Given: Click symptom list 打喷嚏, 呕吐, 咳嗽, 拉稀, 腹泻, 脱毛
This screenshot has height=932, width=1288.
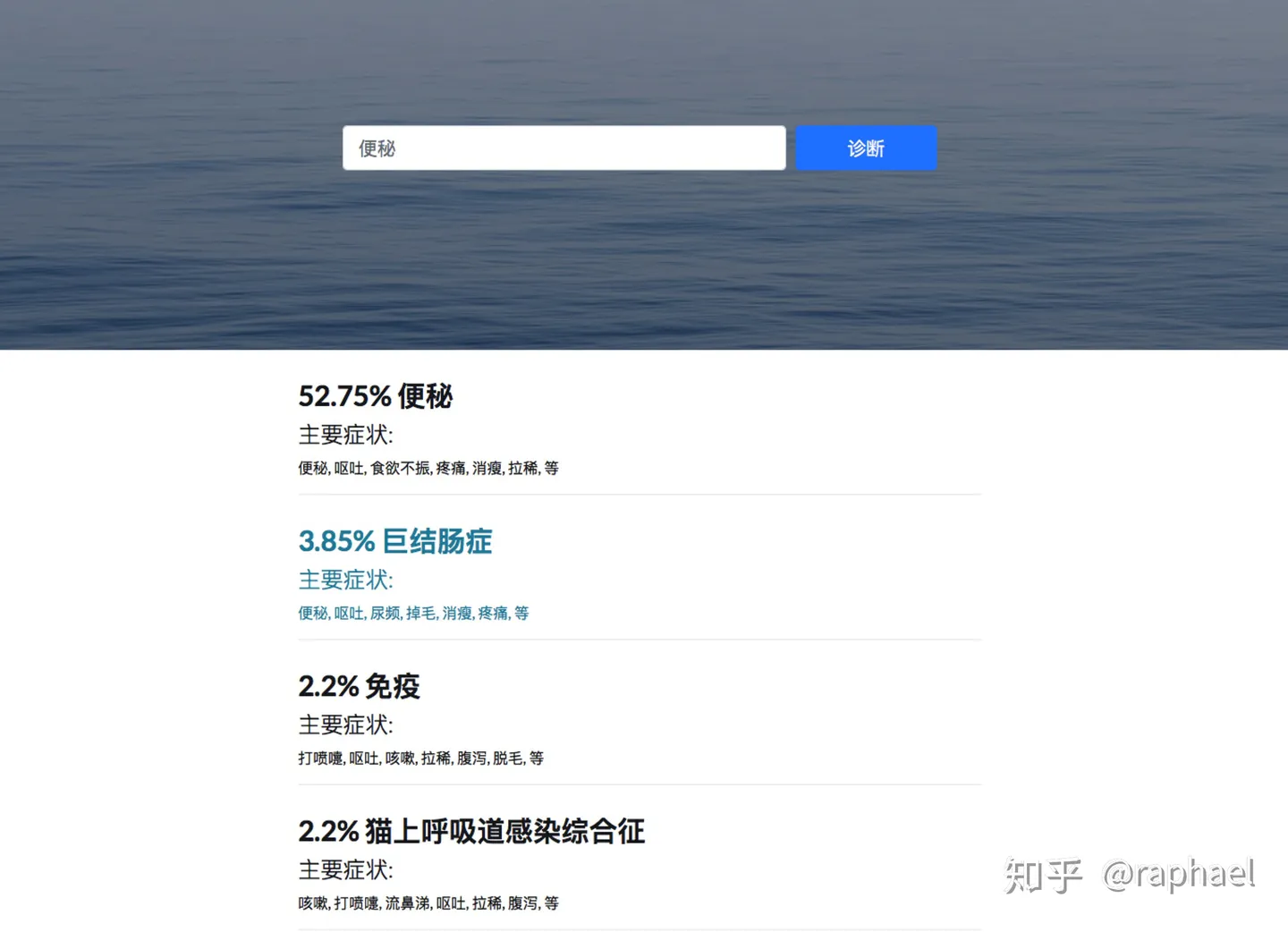Looking at the screenshot, I should pos(420,758).
